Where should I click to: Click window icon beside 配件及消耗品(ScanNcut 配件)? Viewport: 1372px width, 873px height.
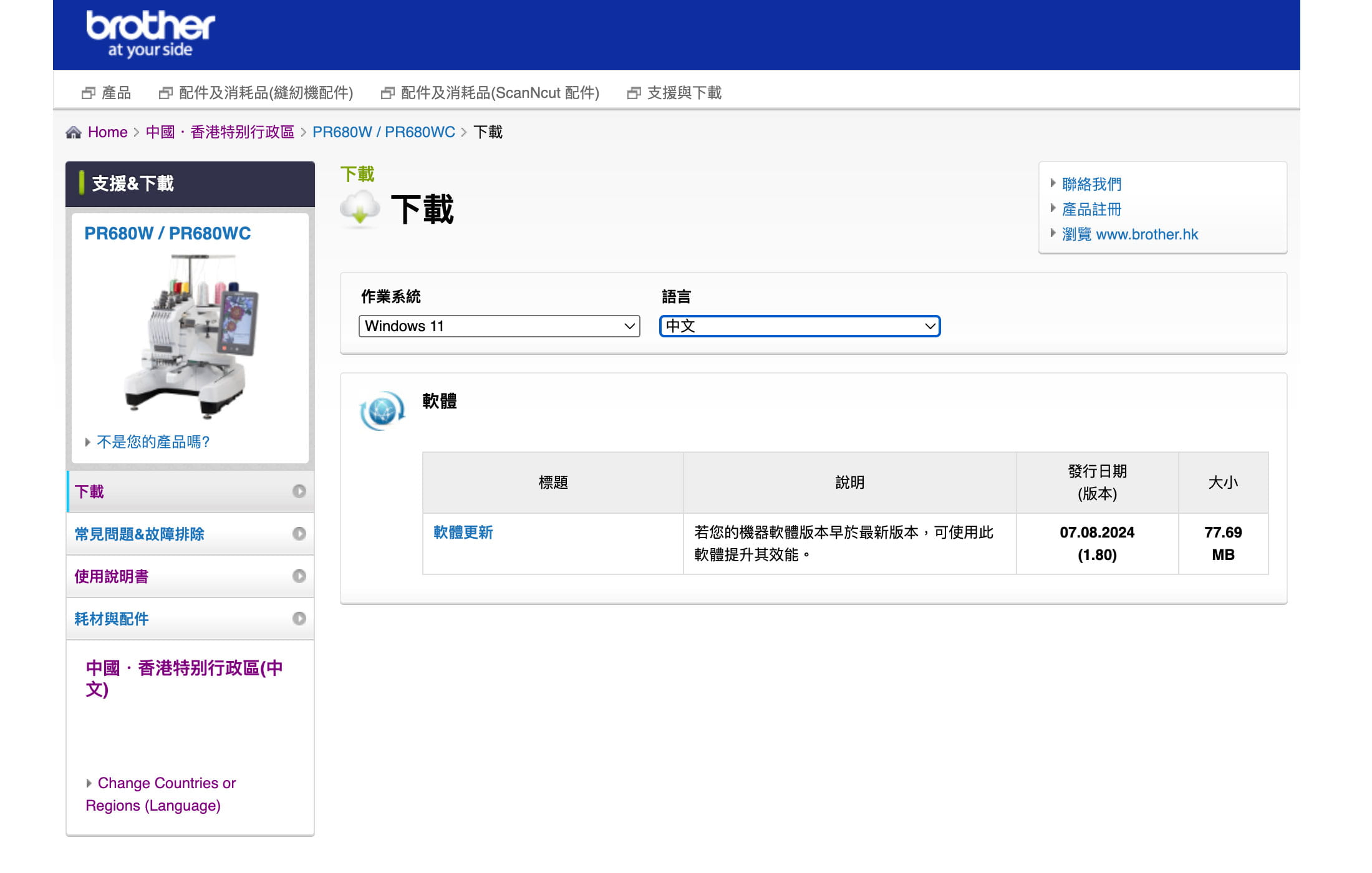click(x=388, y=93)
